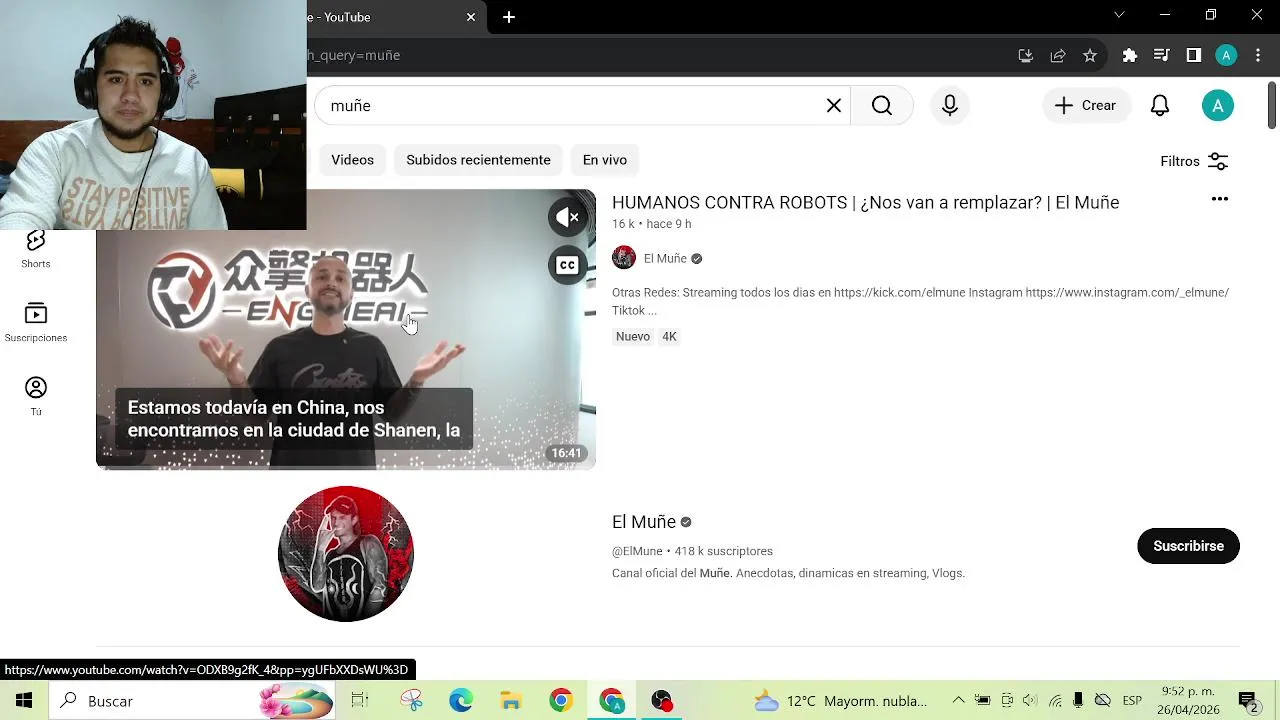The width and height of the screenshot is (1280, 720).
Task: Open the Chrome three-dot menu
Action: (x=1258, y=55)
